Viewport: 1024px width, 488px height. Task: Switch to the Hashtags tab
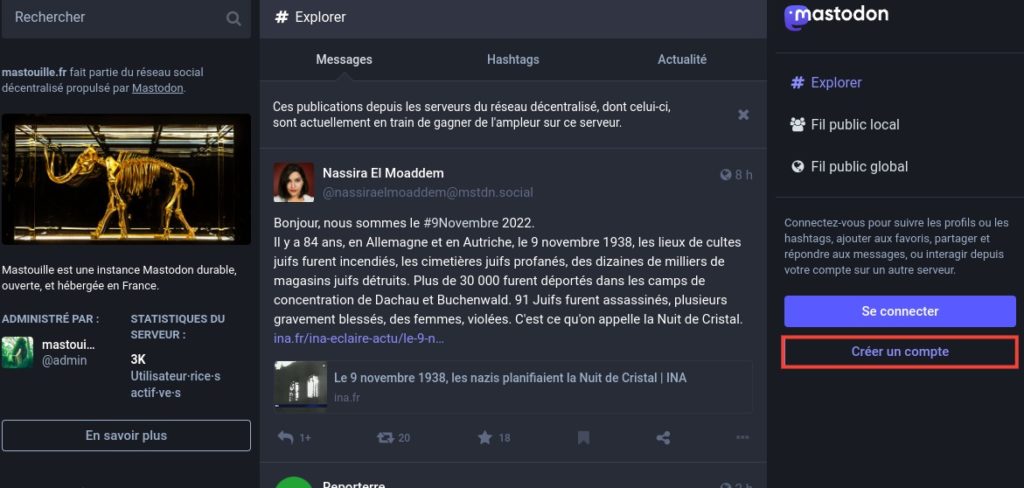(x=513, y=59)
